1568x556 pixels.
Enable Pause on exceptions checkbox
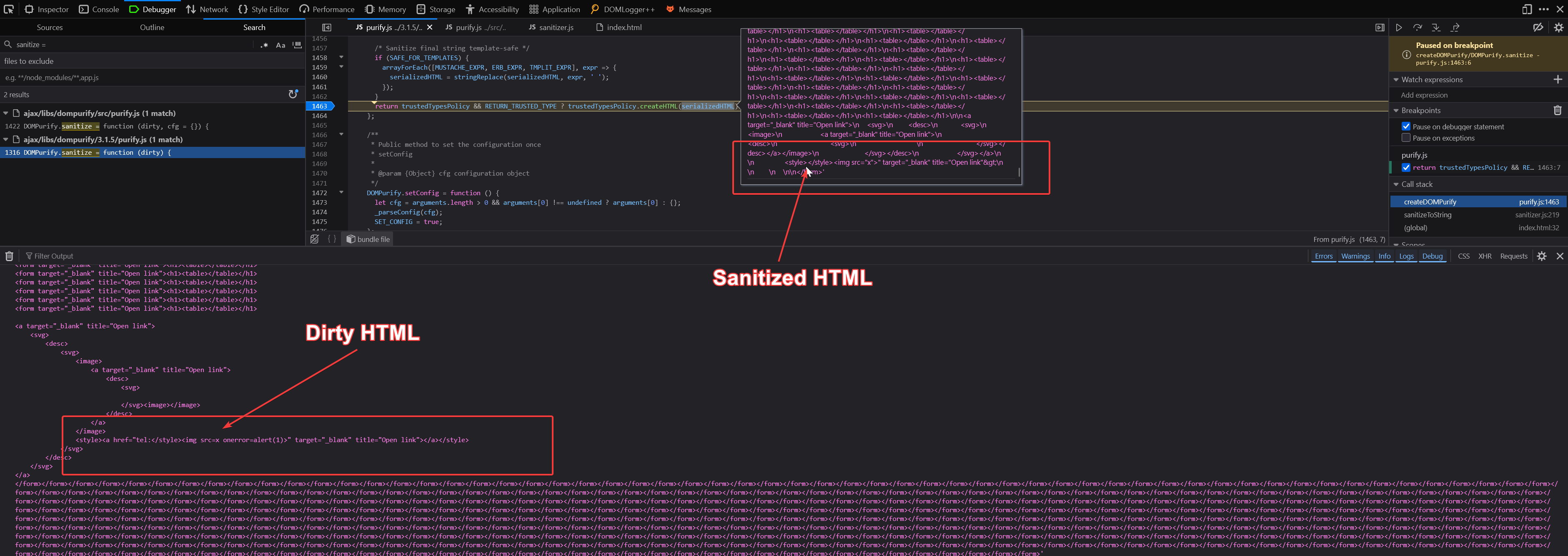coord(1406,138)
